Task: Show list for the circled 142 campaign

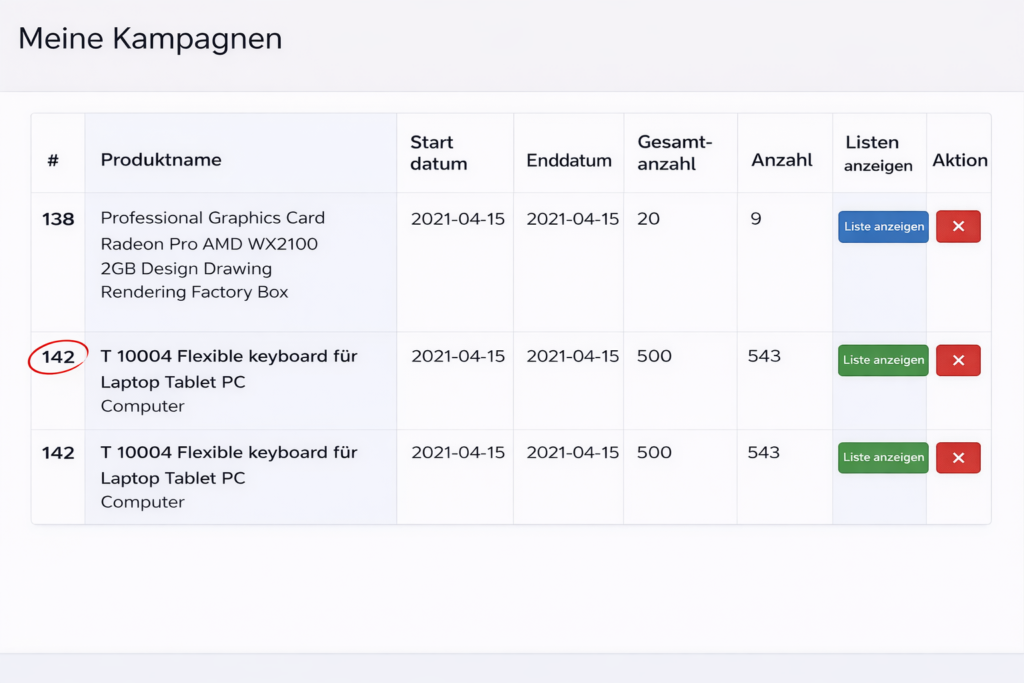Action: pyautogui.click(x=883, y=360)
